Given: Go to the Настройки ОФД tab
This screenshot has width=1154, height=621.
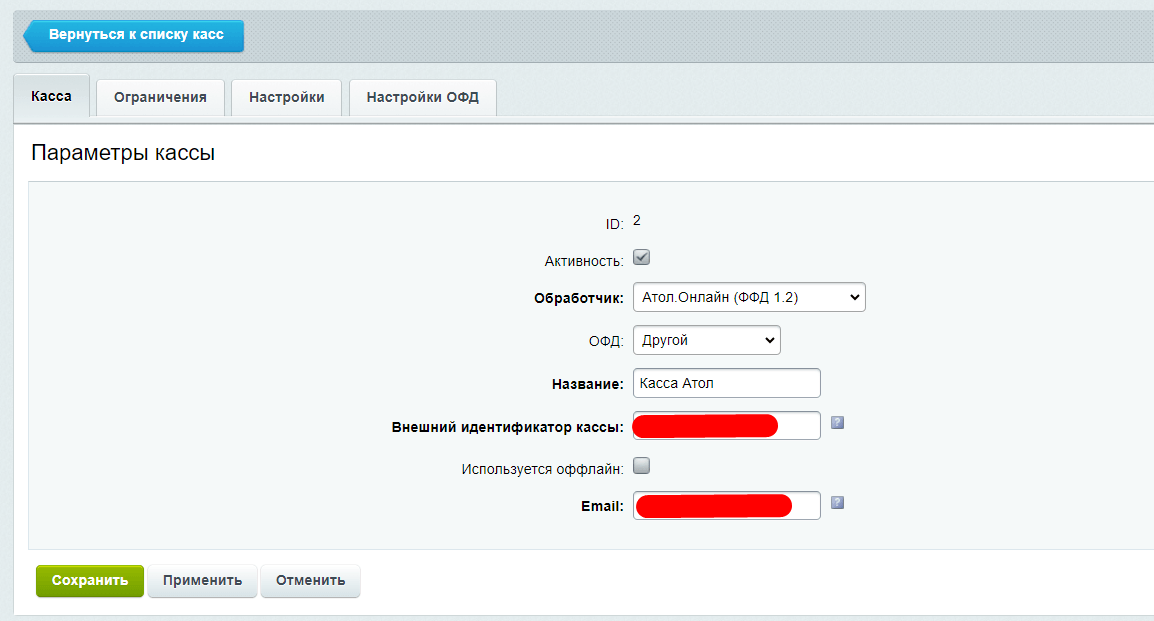Looking at the screenshot, I should 423,97.
